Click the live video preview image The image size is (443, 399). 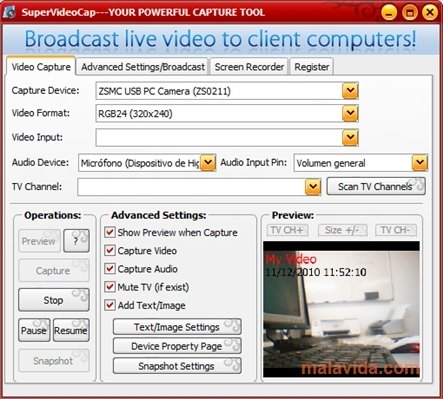click(x=341, y=309)
